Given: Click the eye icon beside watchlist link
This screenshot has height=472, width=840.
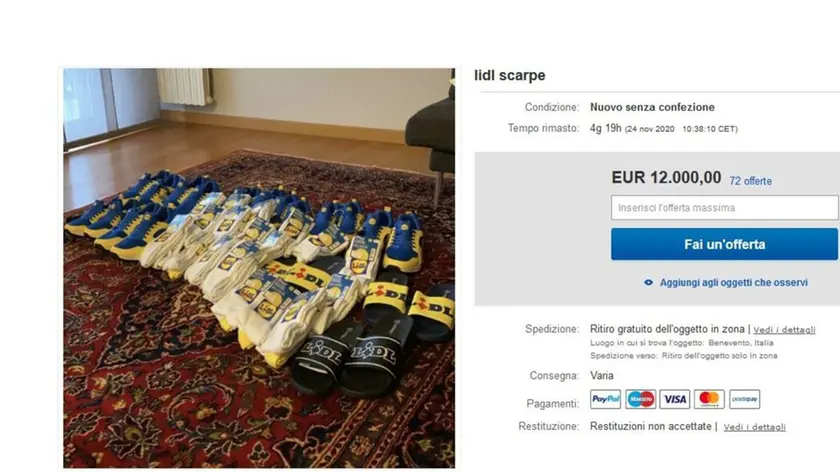Looking at the screenshot, I should (x=648, y=282).
